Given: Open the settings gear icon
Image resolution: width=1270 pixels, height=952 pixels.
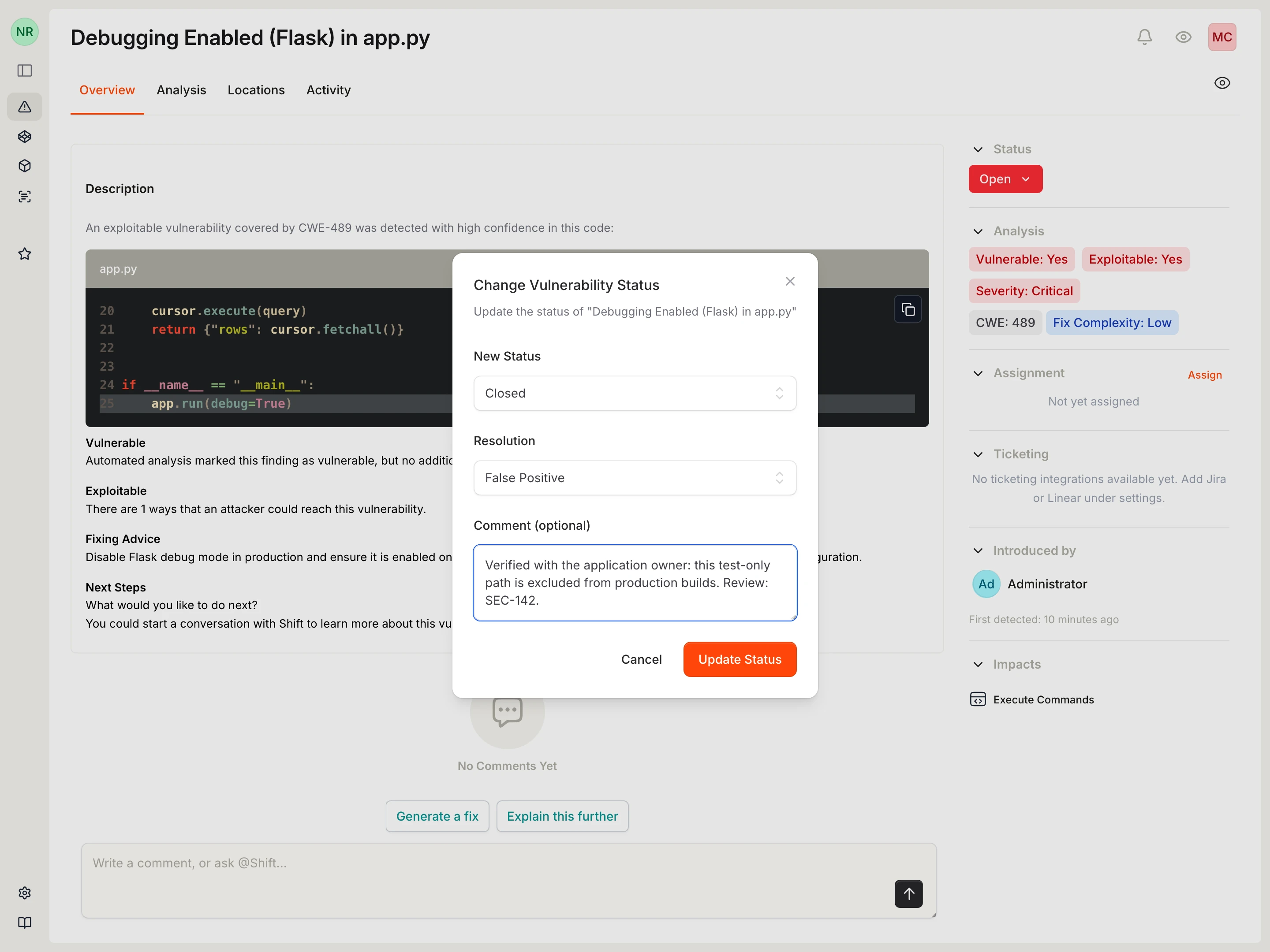Looking at the screenshot, I should tap(25, 893).
